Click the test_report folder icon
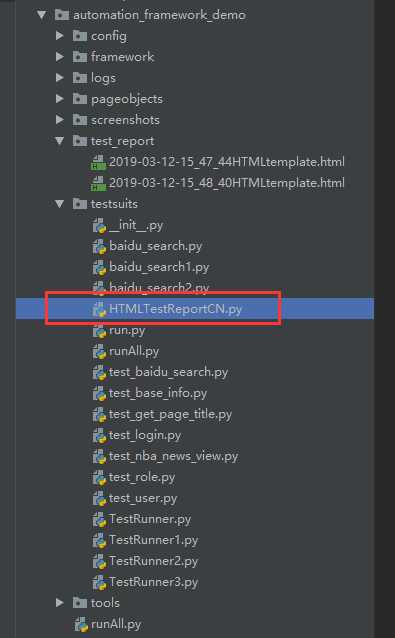395x638 pixels. (80, 141)
